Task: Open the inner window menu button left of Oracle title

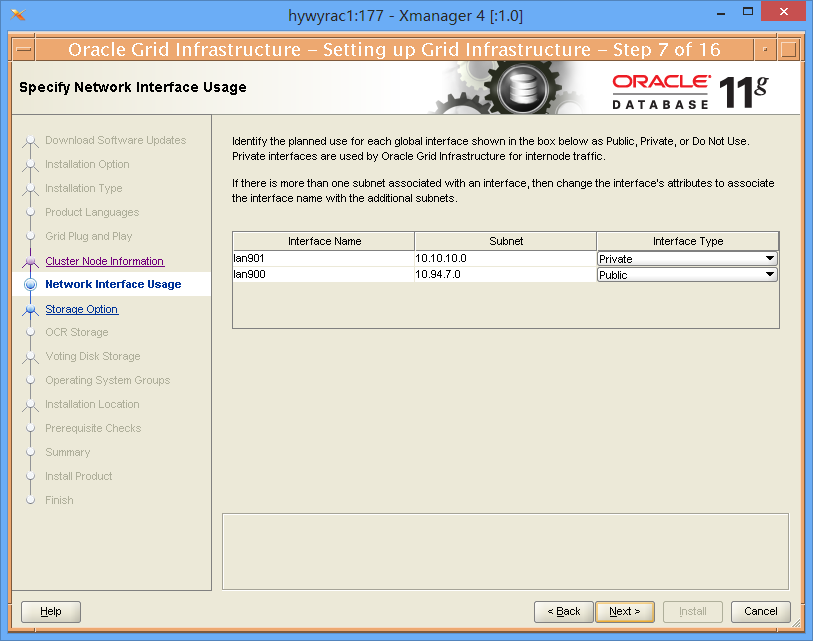Action: (x=23, y=50)
